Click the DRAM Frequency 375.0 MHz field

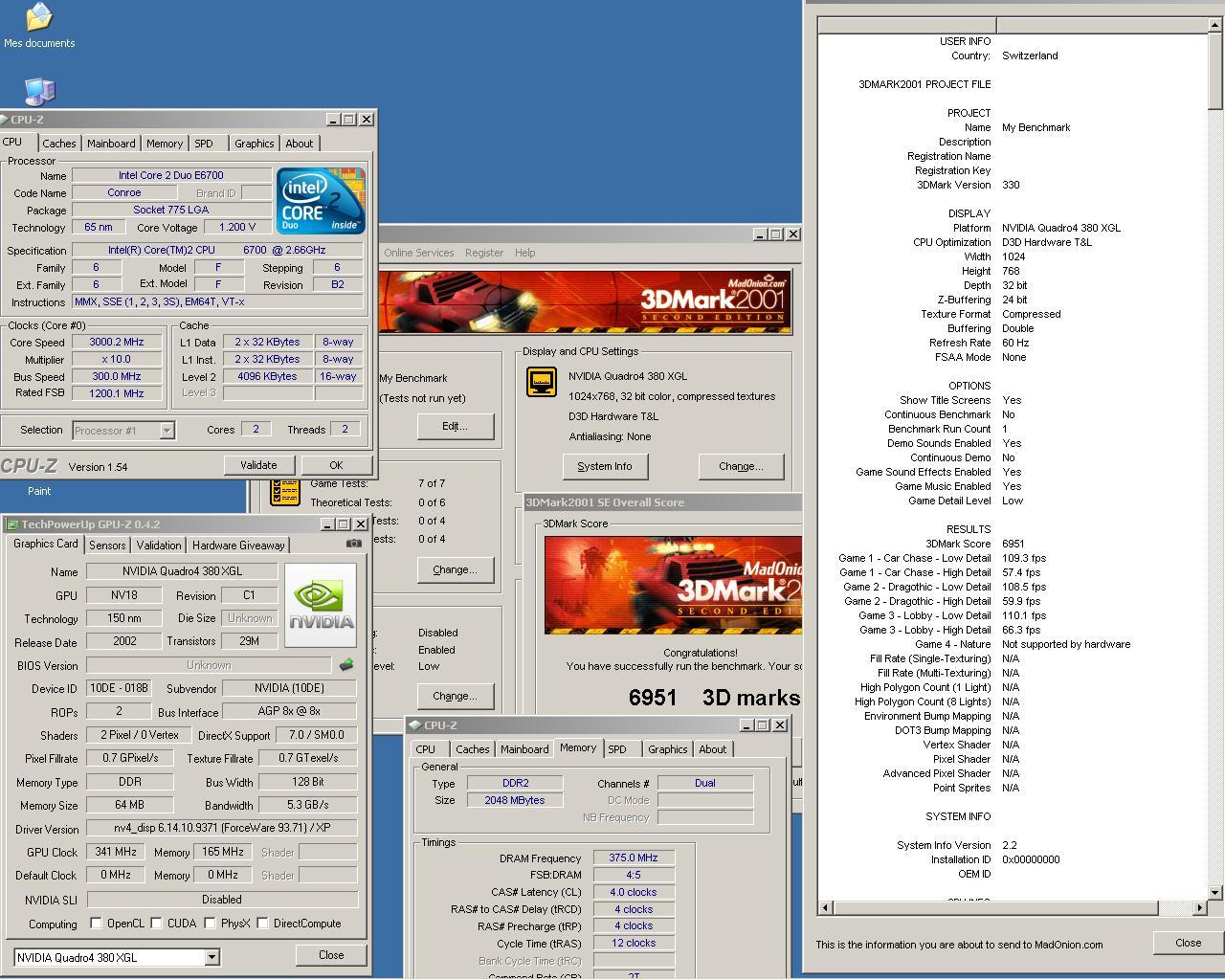coord(634,857)
